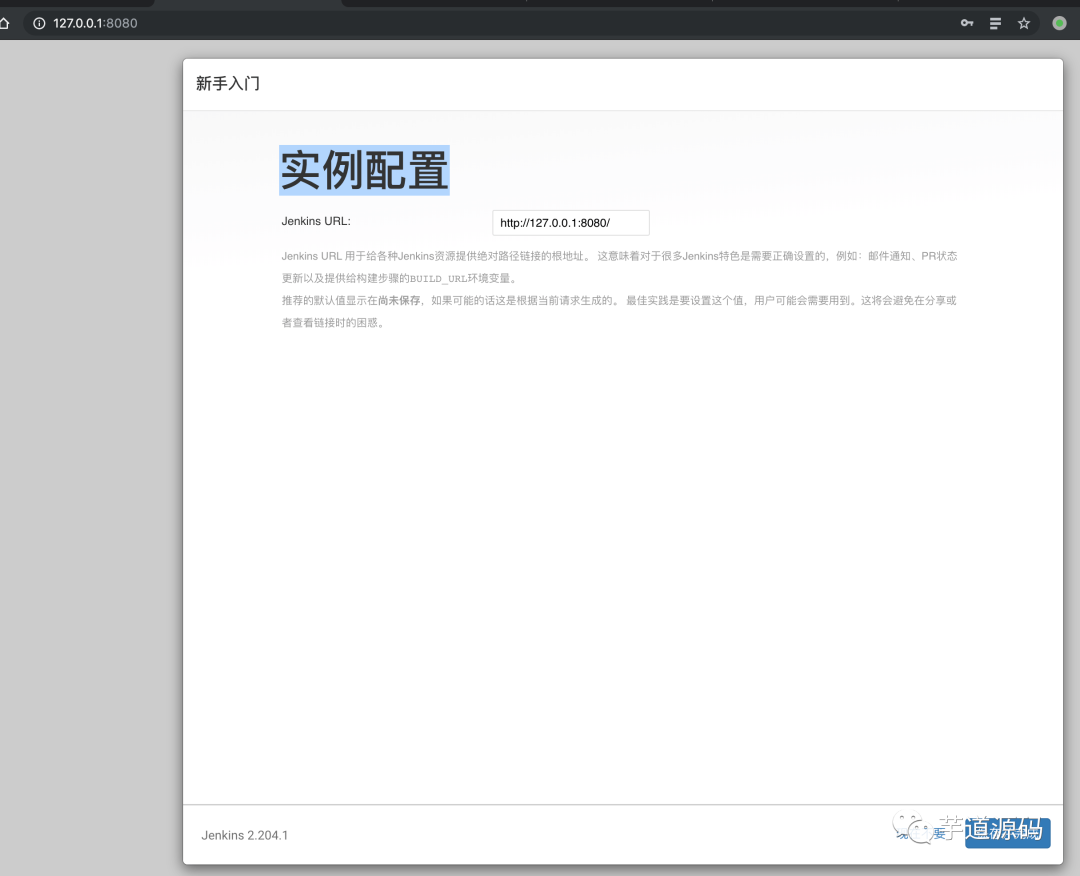Viewport: 1080px width, 876px height.
Task: Click the blue 保存并完成 button
Action: point(1007,833)
